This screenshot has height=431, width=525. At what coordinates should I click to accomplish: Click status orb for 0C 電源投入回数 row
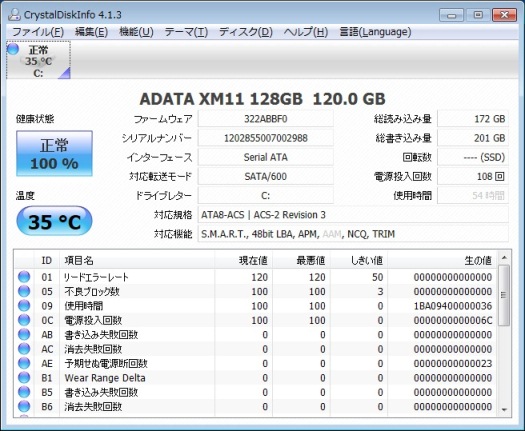tap(24, 320)
